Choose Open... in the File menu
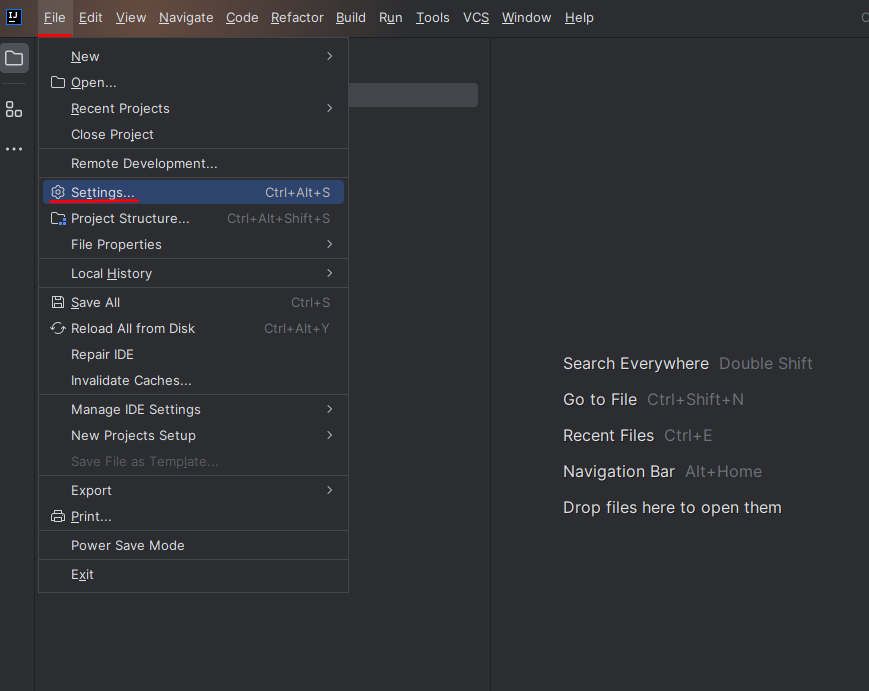The image size is (869, 691). click(x=193, y=83)
